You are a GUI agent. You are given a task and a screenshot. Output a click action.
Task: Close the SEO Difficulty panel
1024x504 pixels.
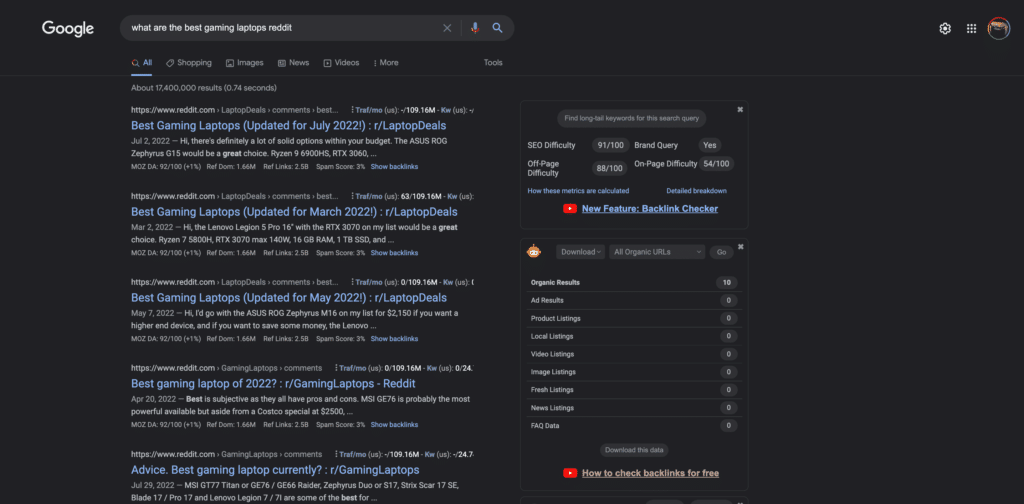tap(740, 110)
